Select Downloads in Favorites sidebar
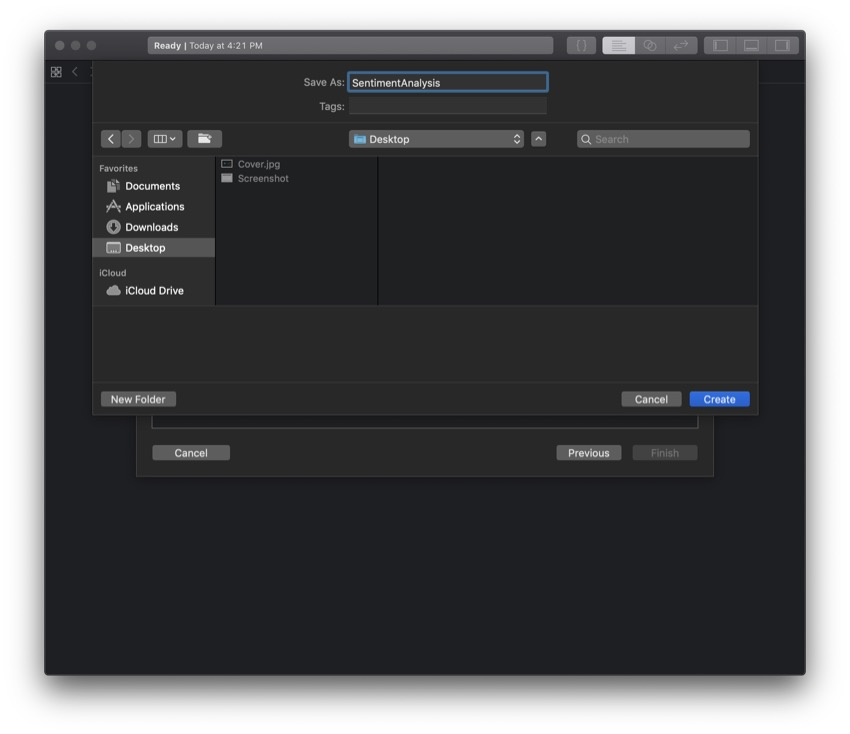Viewport: 850px width, 734px height. [x=153, y=227]
